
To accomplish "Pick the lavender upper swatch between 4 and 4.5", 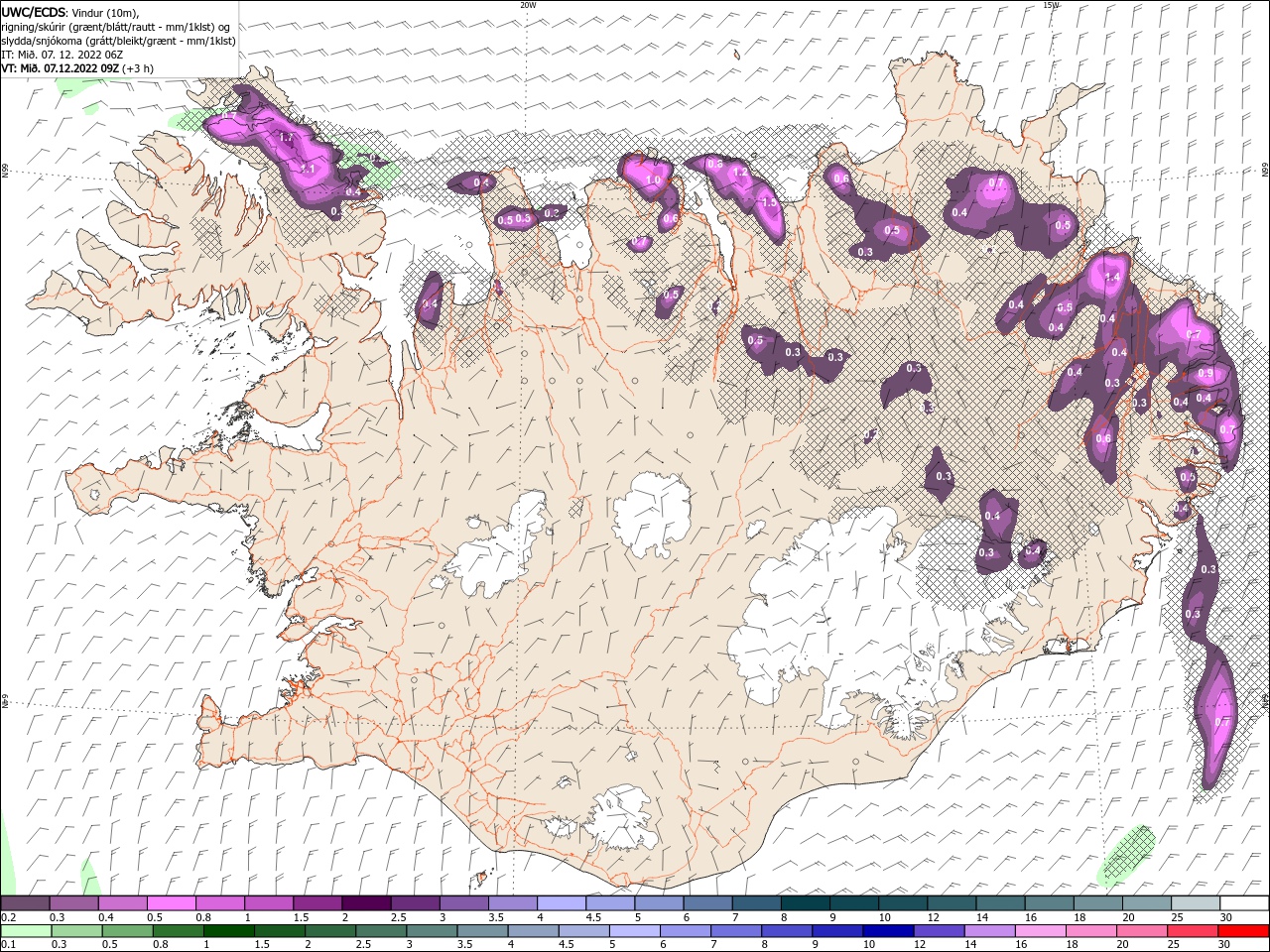I will pyautogui.click(x=562, y=903).
